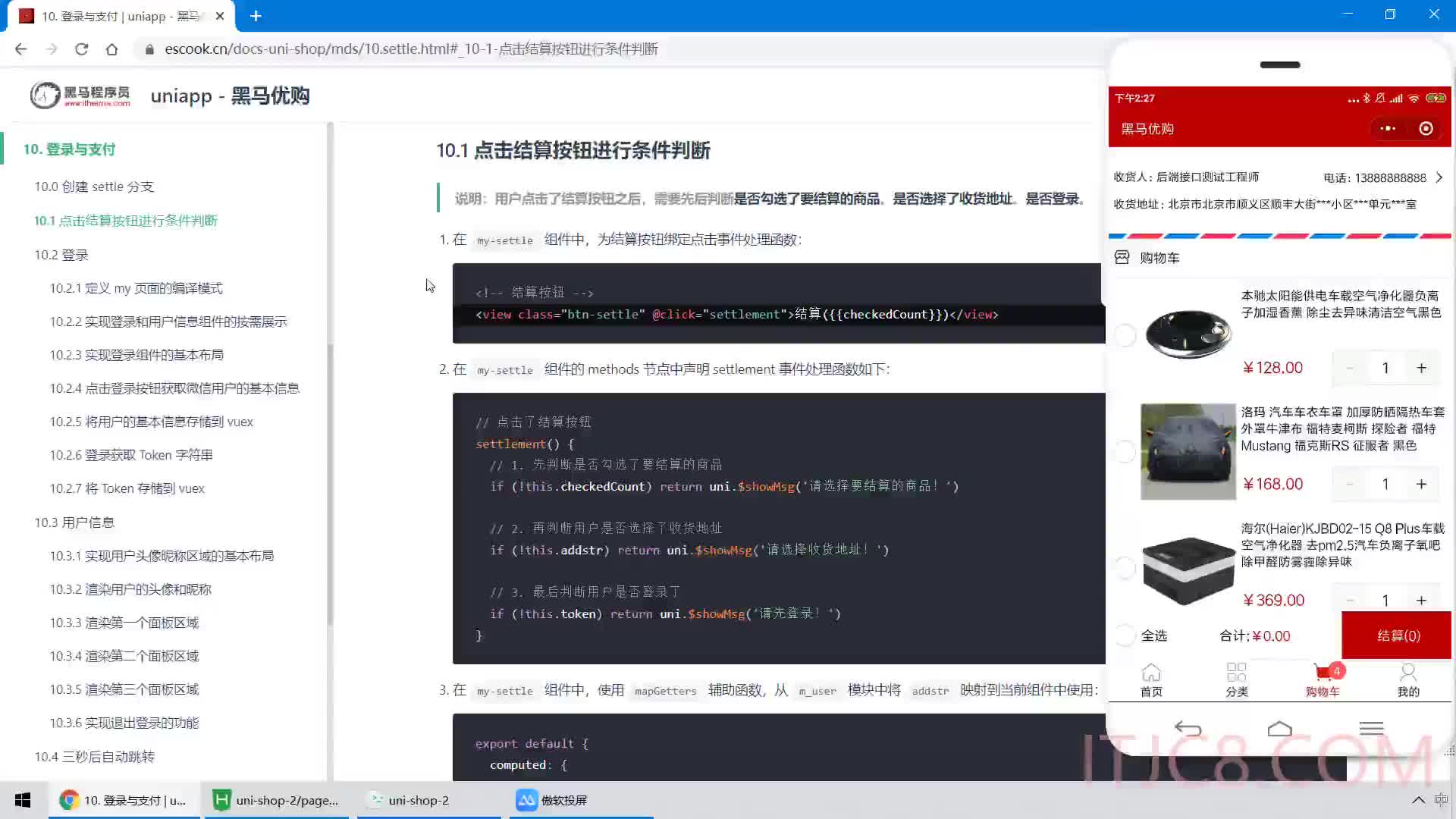Switch to uni-shop-2 devtools taskbar item
Image resolution: width=1456 pixels, height=819 pixels.
(429, 800)
